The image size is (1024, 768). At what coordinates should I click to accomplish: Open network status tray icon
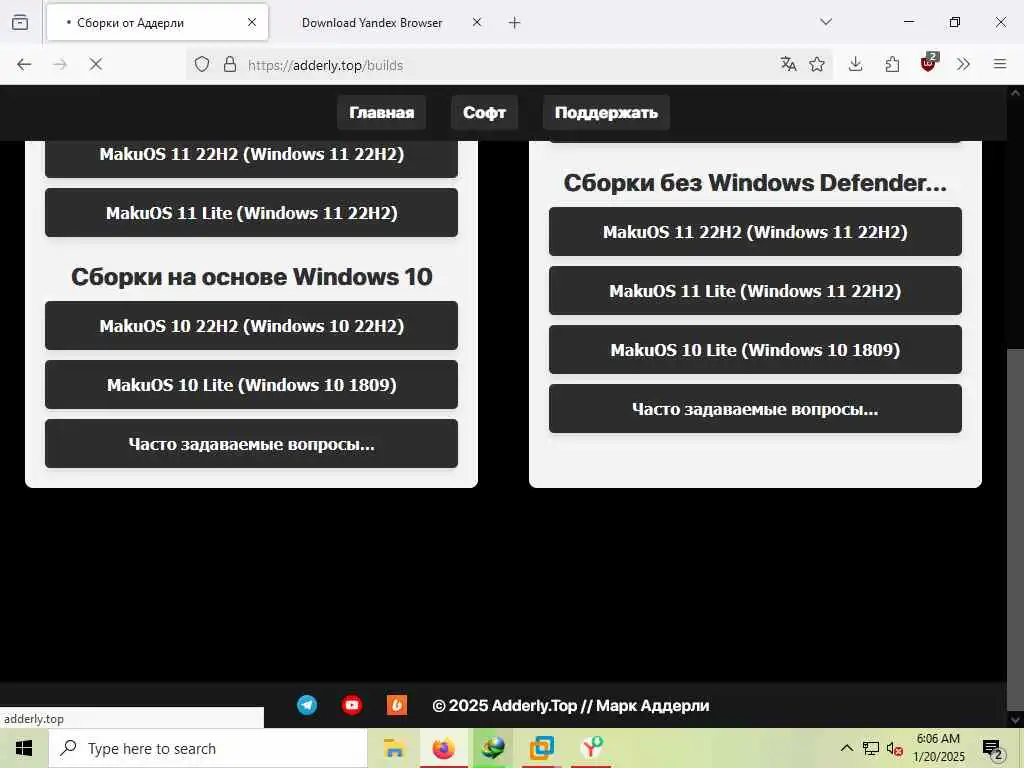point(871,748)
